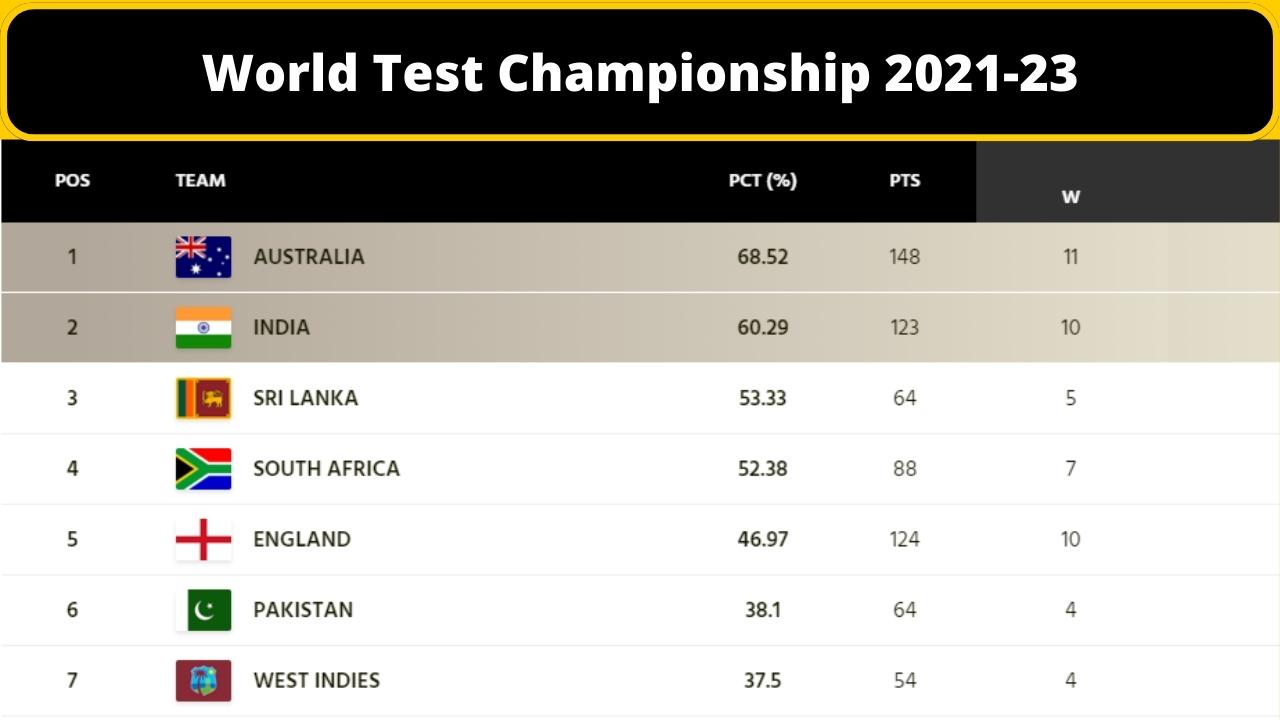Select the W column header
1280x720 pixels.
1070,197
